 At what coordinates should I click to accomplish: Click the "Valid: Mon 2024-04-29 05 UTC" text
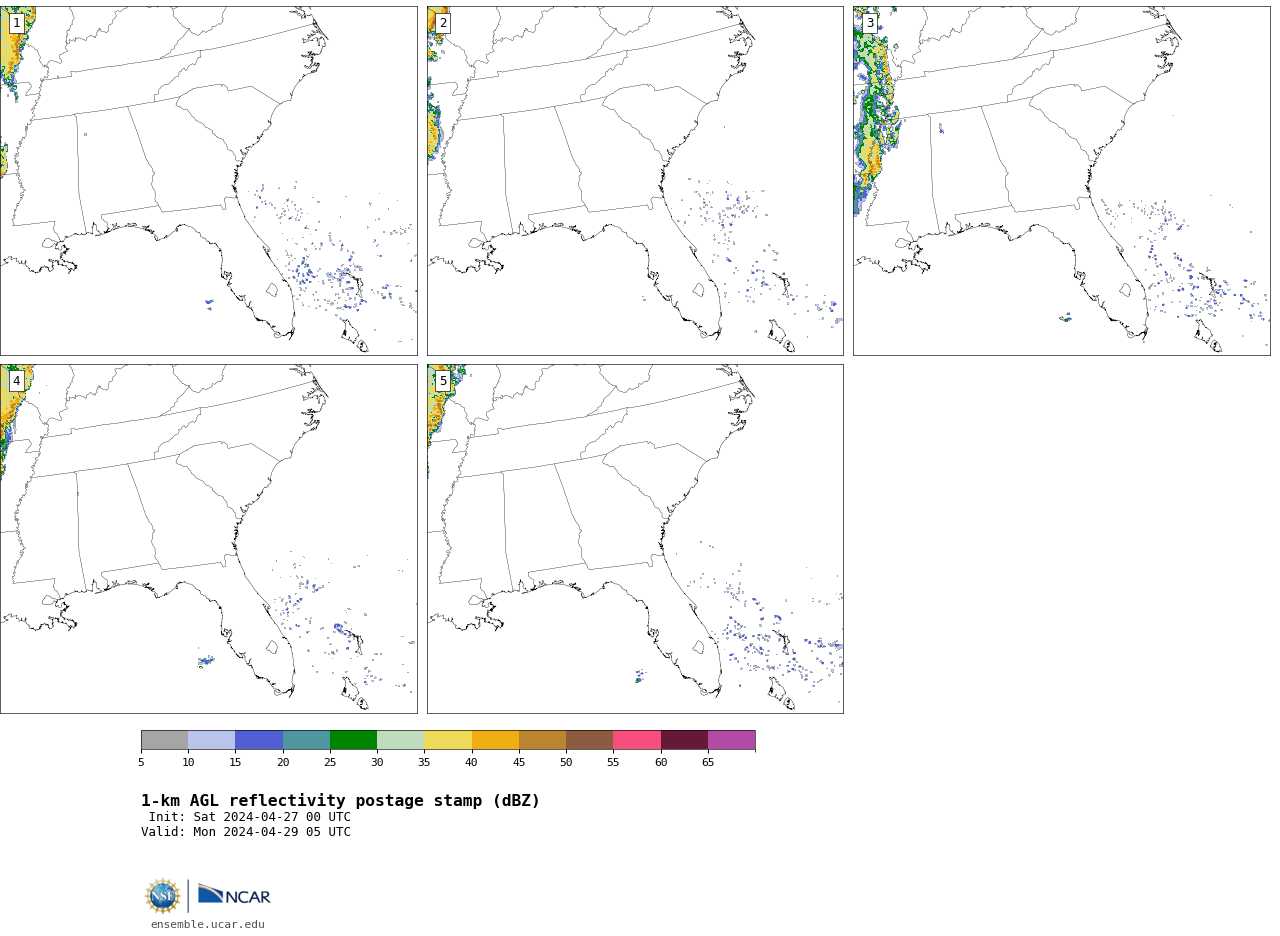(x=246, y=832)
